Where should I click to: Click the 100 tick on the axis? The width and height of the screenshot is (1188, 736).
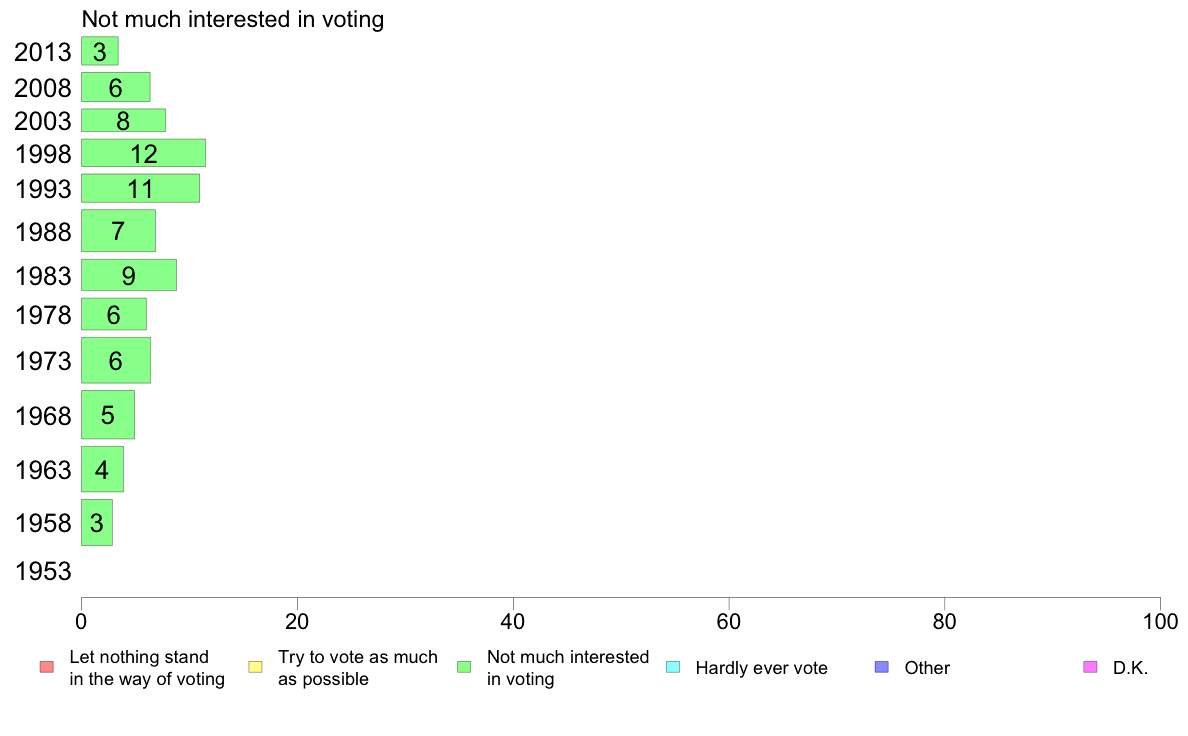coord(1160,622)
